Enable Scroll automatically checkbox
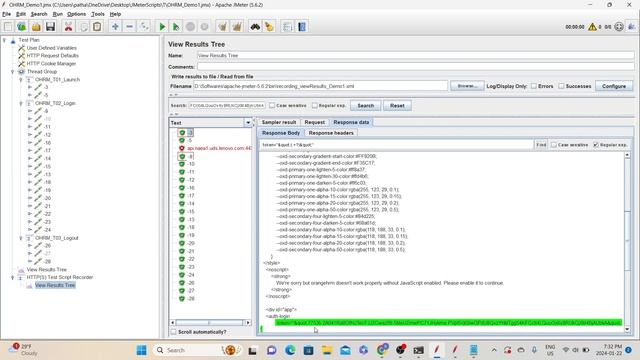The height and width of the screenshot is (360, 640). (173, 332)
